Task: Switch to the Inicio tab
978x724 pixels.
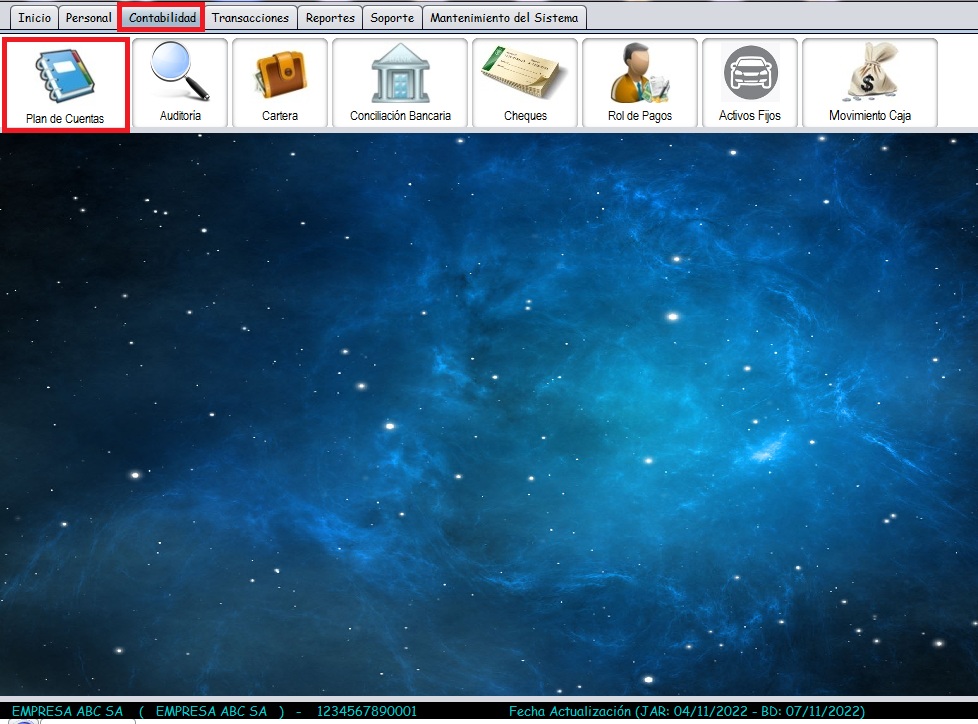Action: [x=34, y=18]
